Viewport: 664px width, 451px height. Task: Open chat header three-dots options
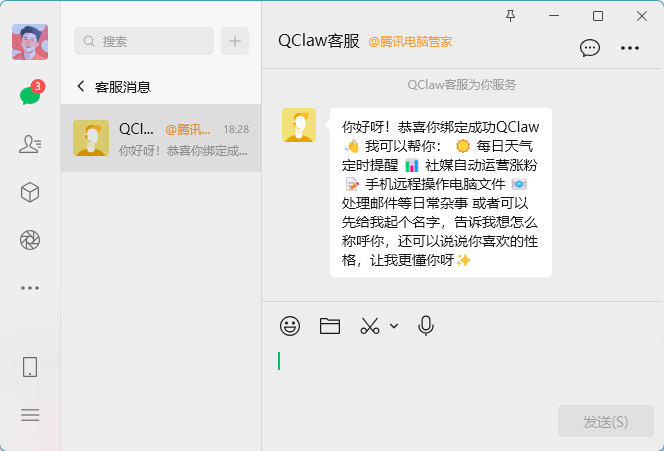point(630,48)
